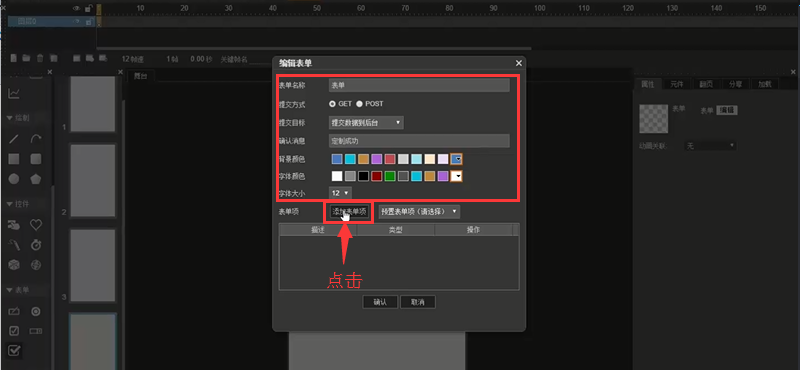The height and width of the screenshot is (370, 800).
Task: Select the Heart control icon
Action: click(x=36, y=225)
